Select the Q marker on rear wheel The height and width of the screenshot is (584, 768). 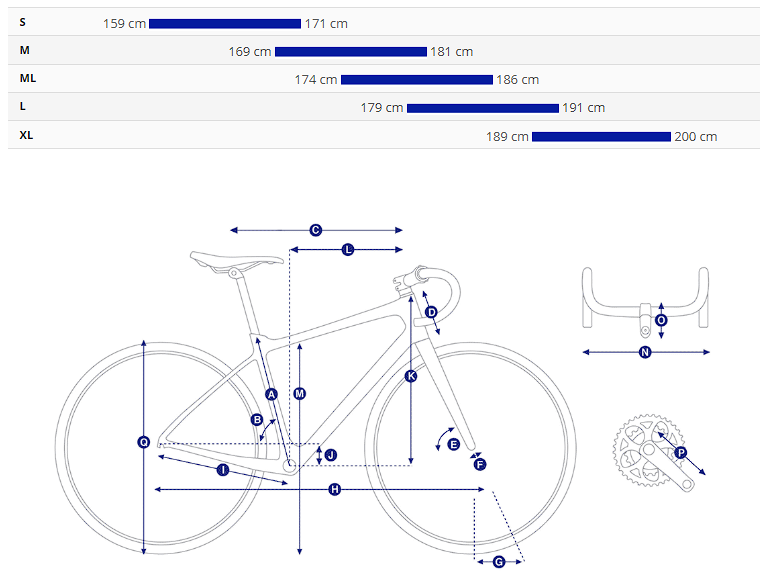144,442
